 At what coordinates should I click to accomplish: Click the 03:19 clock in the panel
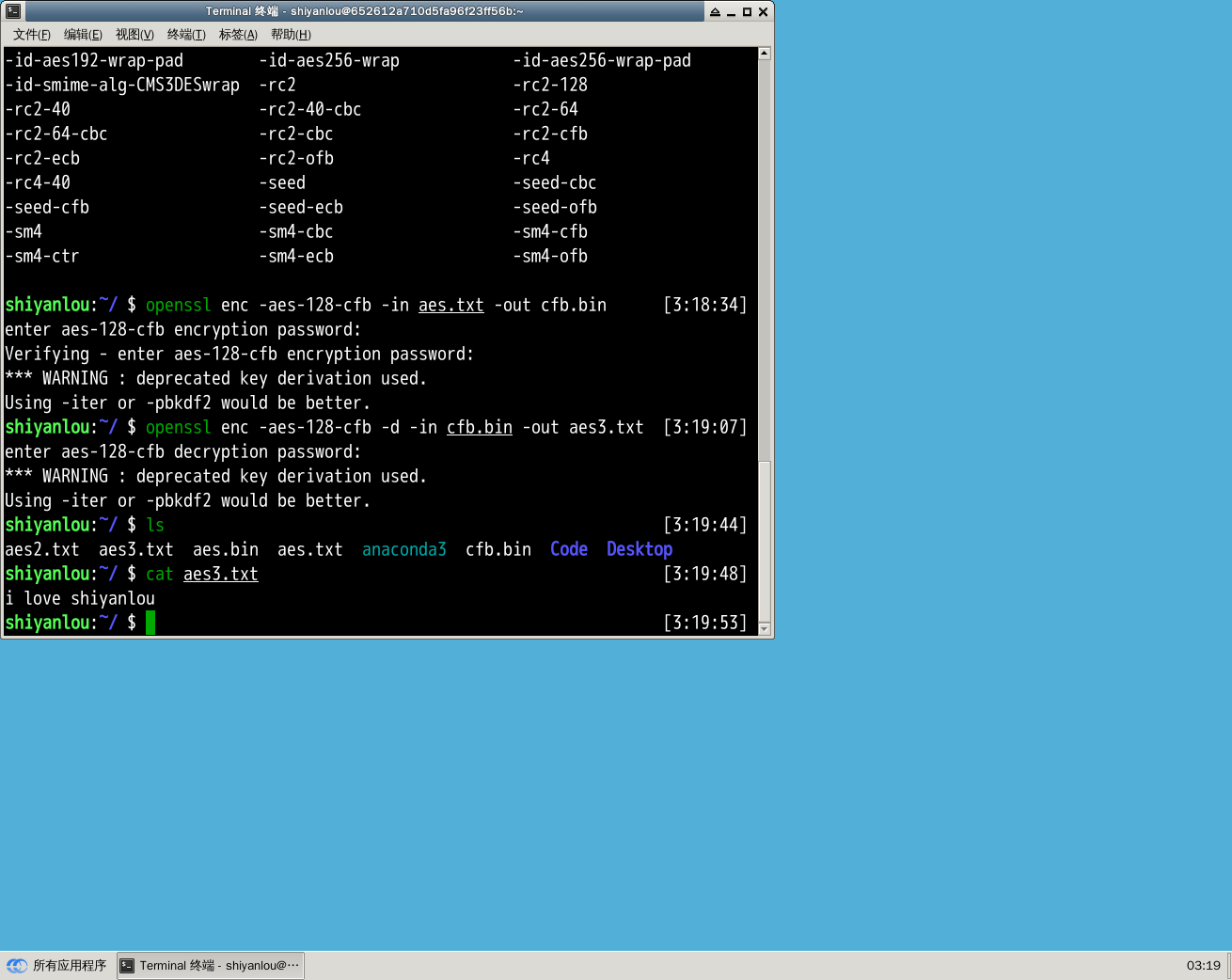point(1203,966)
